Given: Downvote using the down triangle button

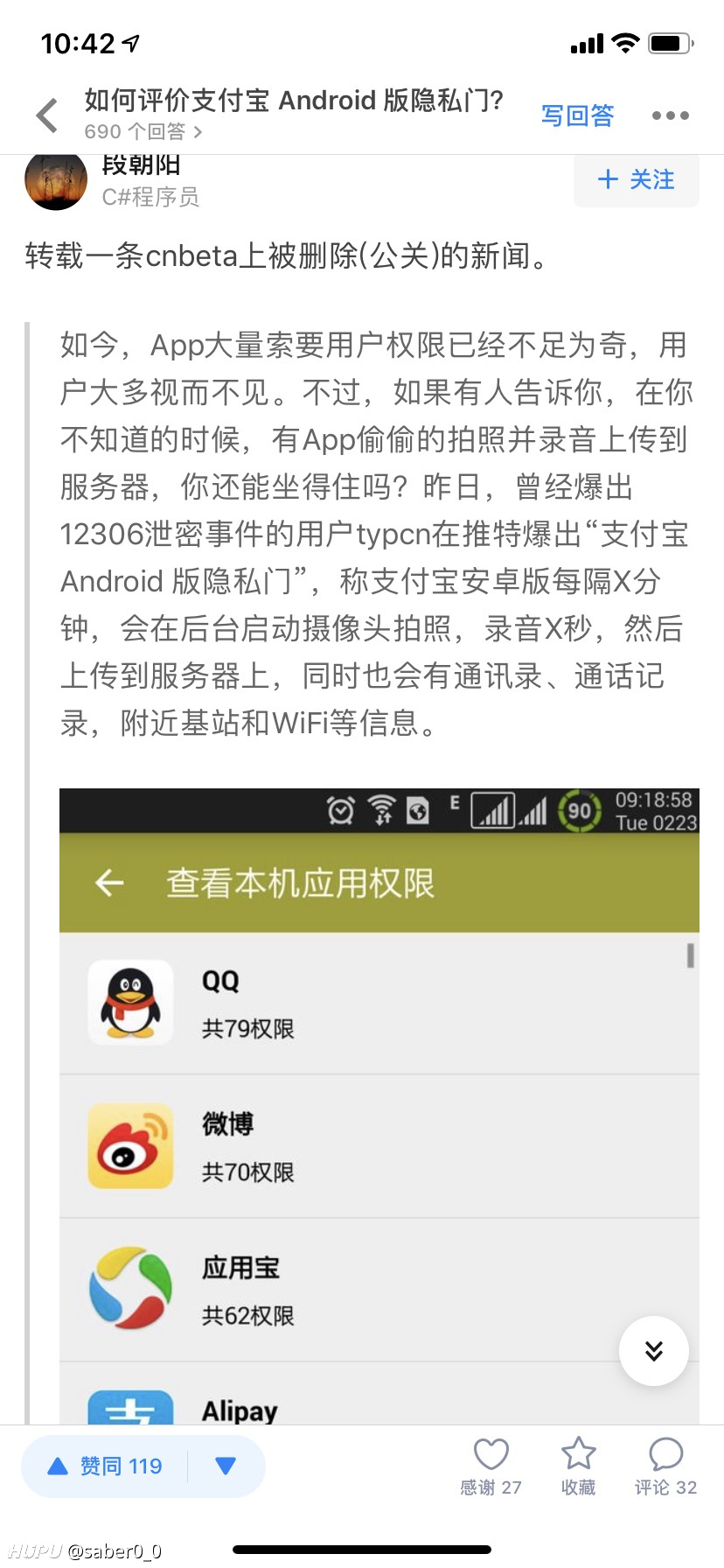Looking at the screenshot, I should tap(226, 1466).
